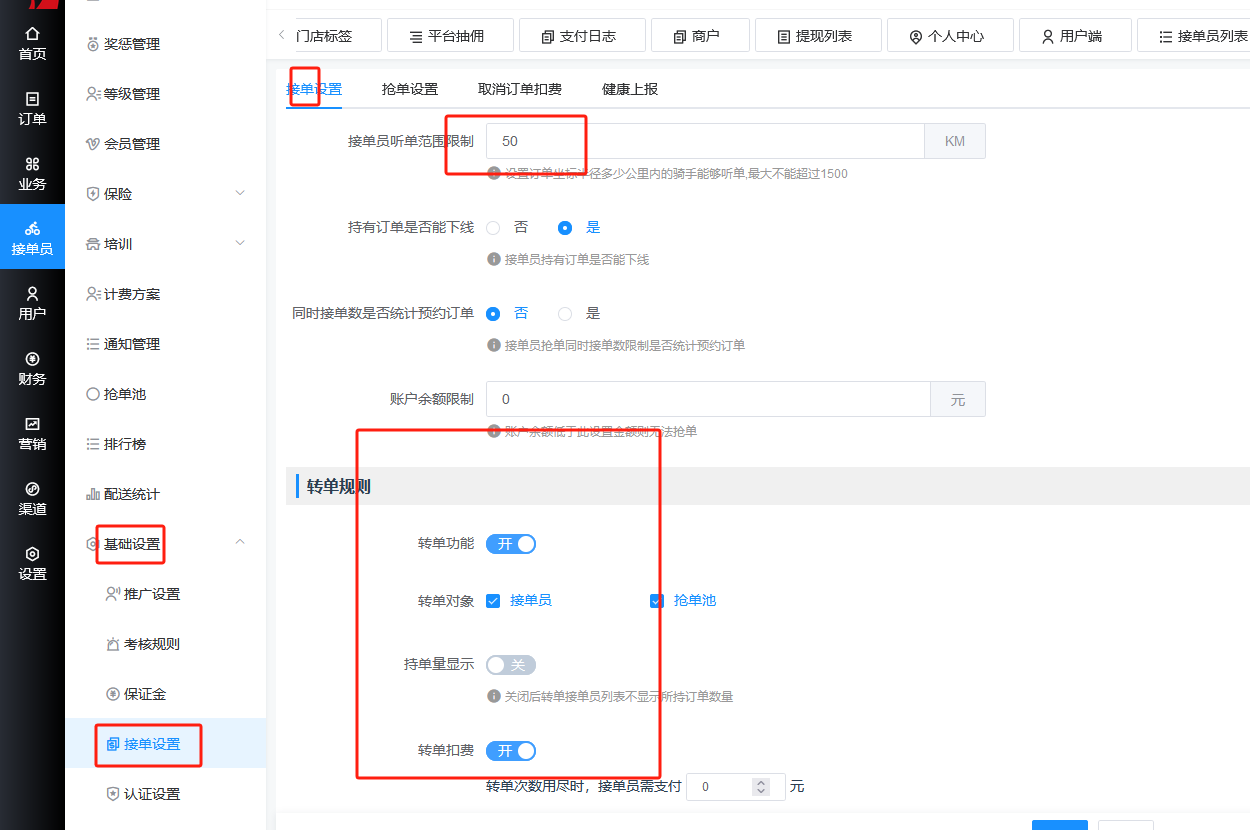The width and height of the screenshot is (1250, 830).
Task: Expand the 培训 menu chevron
Action: [x=240, y=243]
